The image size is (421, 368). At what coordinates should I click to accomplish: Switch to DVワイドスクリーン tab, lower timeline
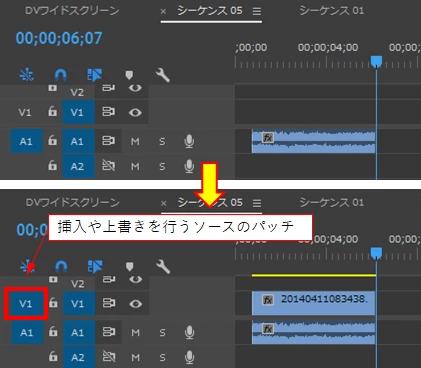point(73,202)
